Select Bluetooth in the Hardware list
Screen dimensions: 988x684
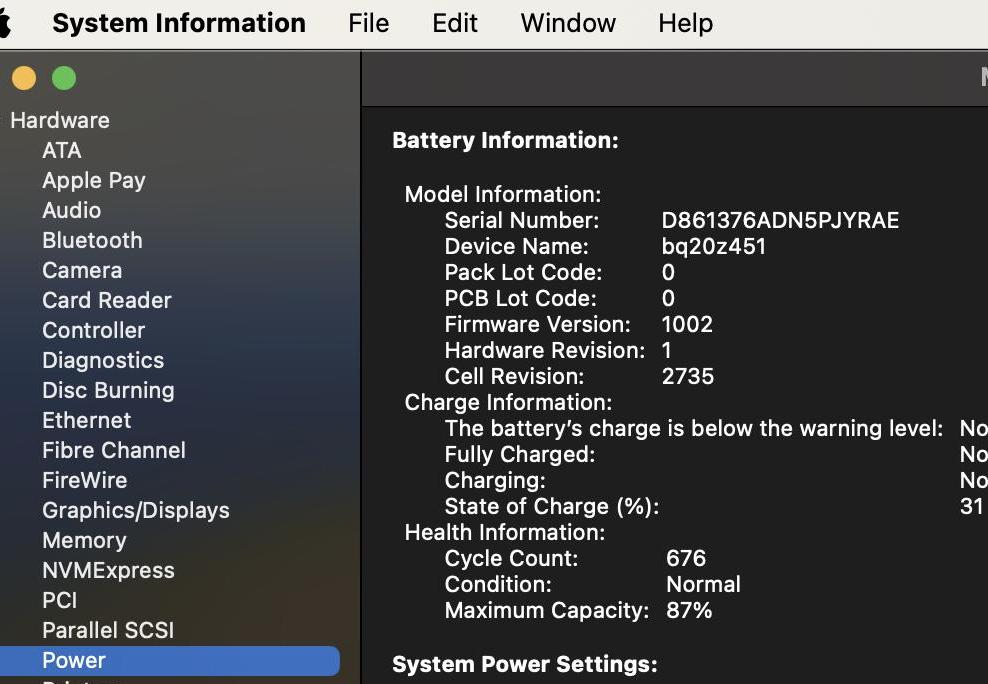tap(92, 240)
